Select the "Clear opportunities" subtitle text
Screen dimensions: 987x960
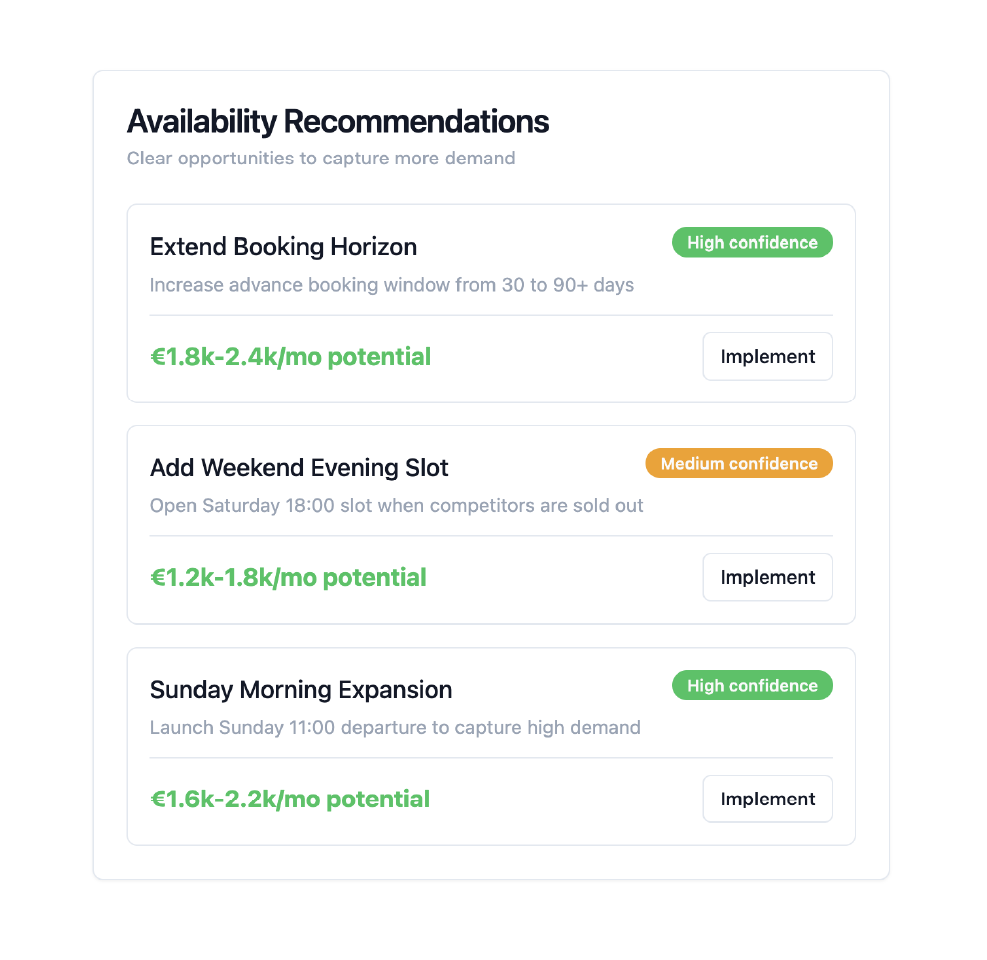(x=321, y=158)
